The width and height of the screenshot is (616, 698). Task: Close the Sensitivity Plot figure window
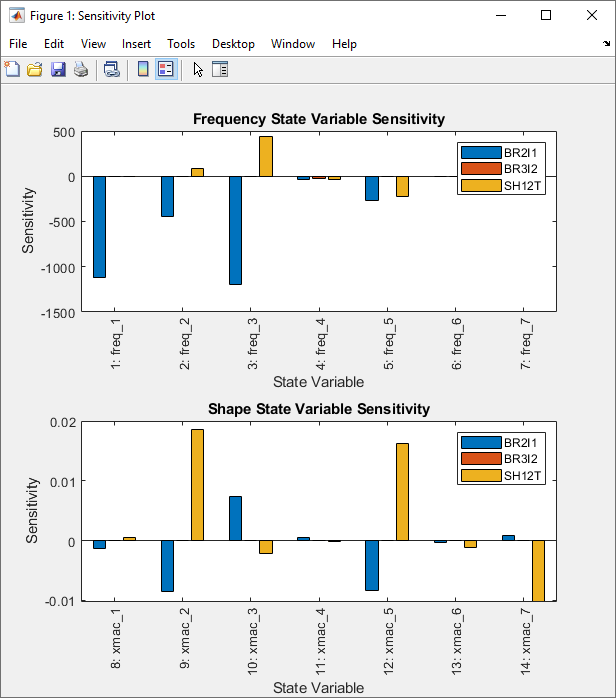coord(592,16)
